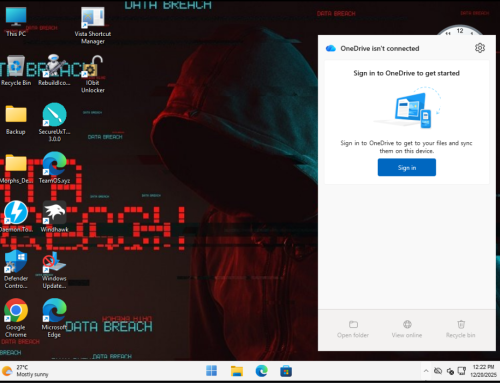This screenshot has height=383, width=500.
Task: Select the TeamOS.xyz Edge shortcut
Action: pyautogui.click(x=54, y=168)
